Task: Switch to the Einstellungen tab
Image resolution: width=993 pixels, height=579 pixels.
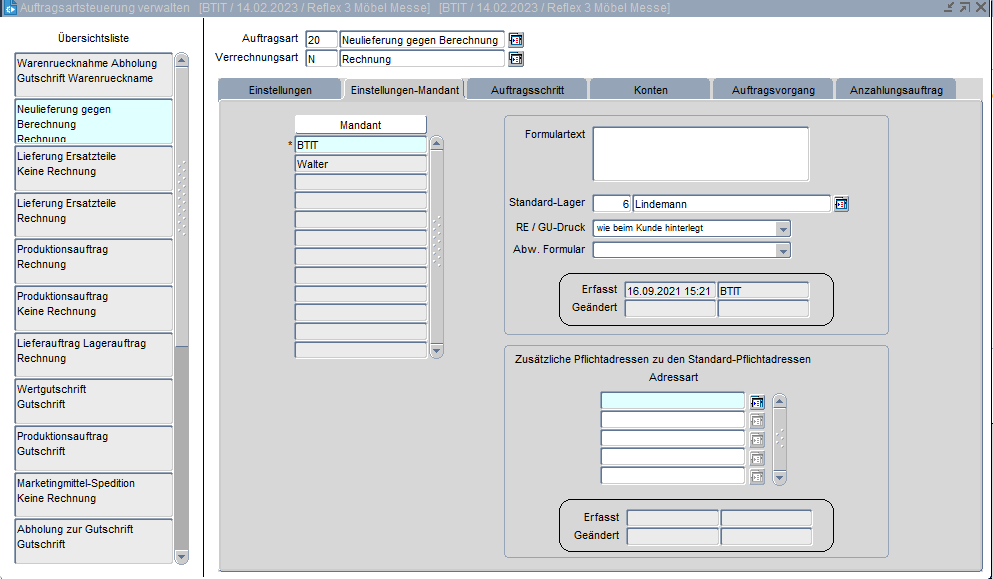Action: point(280,90)
